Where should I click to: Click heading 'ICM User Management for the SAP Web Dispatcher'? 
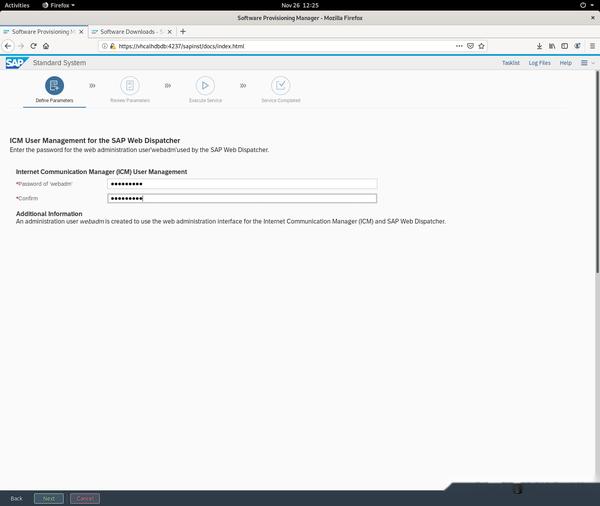[x=95, y=140]
